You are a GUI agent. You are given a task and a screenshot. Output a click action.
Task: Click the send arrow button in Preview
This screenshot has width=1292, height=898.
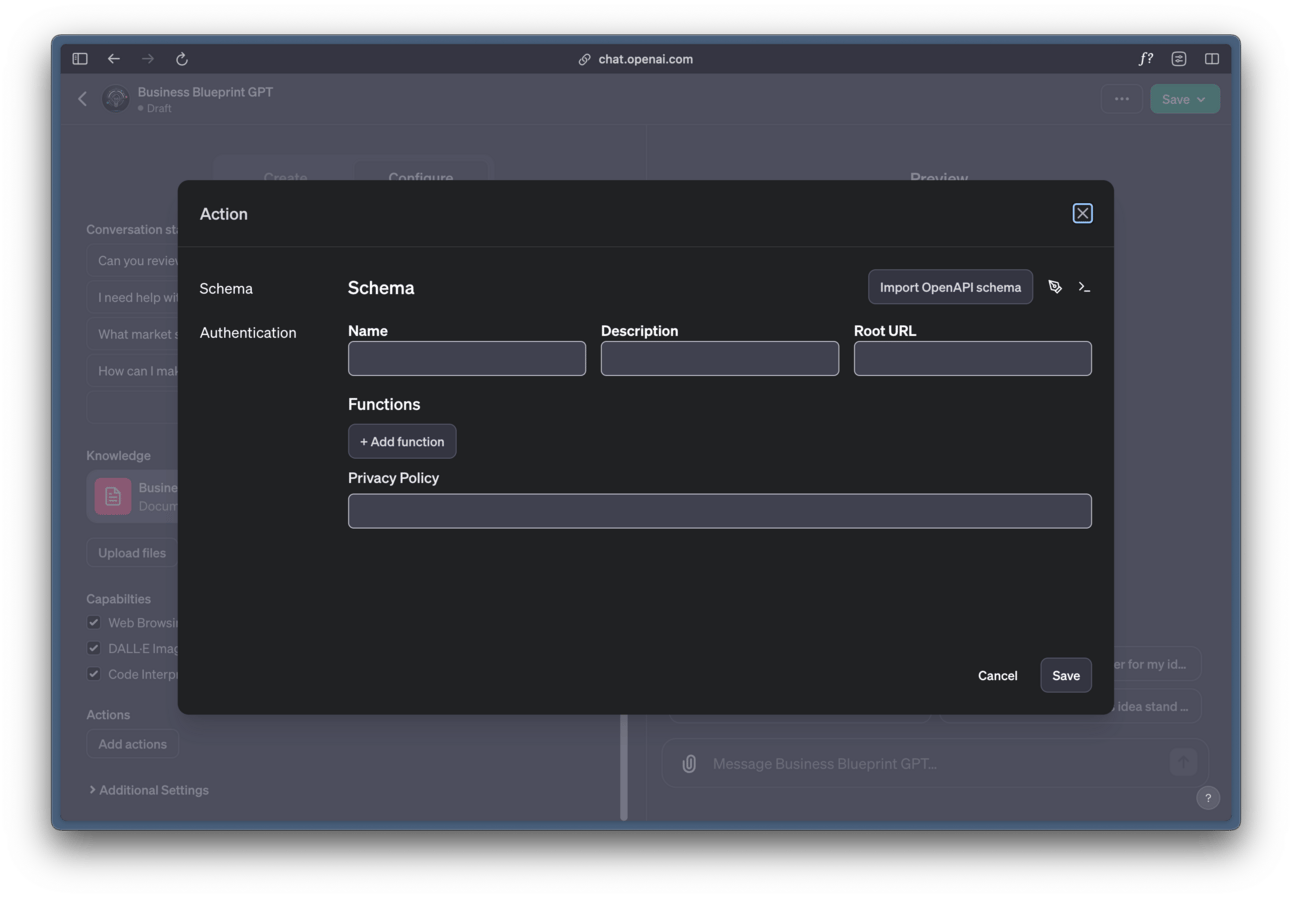pos(1183,762)
